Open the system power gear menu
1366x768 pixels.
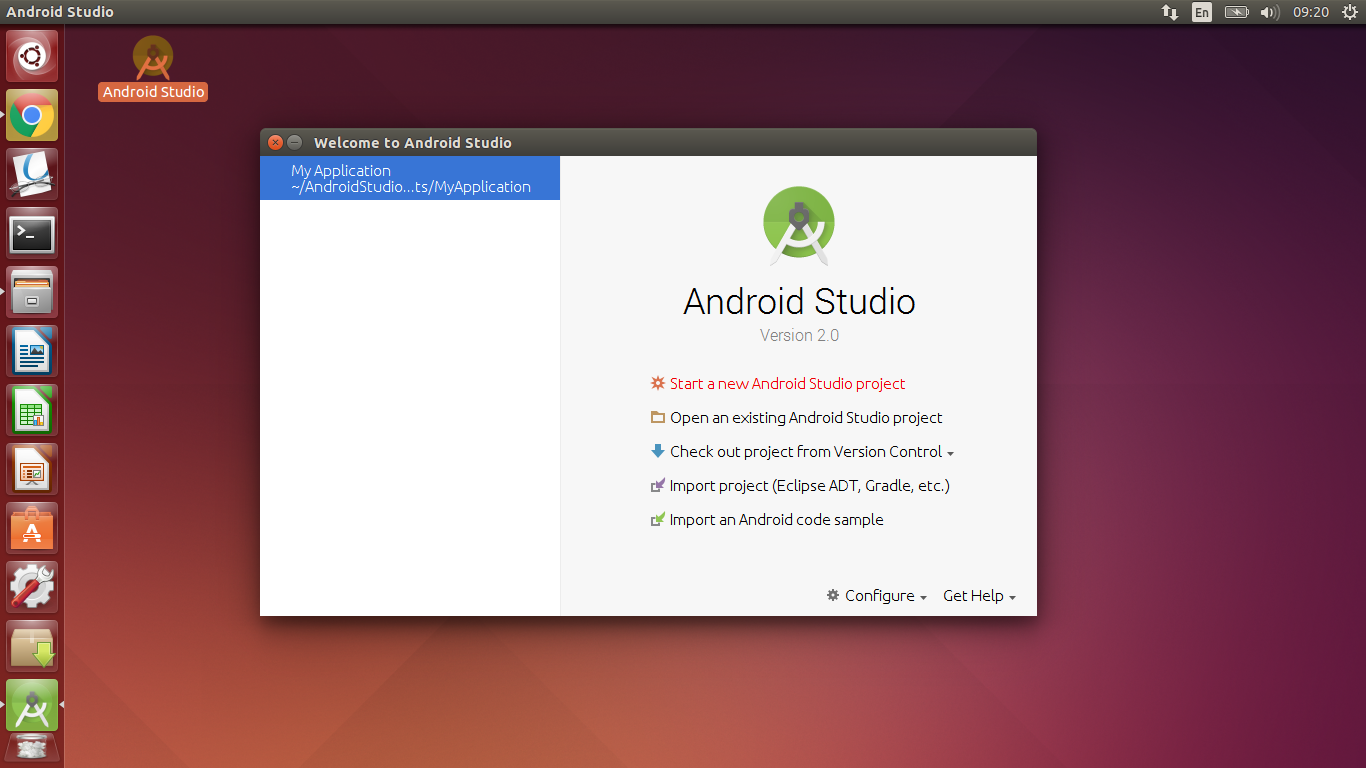1349,12
